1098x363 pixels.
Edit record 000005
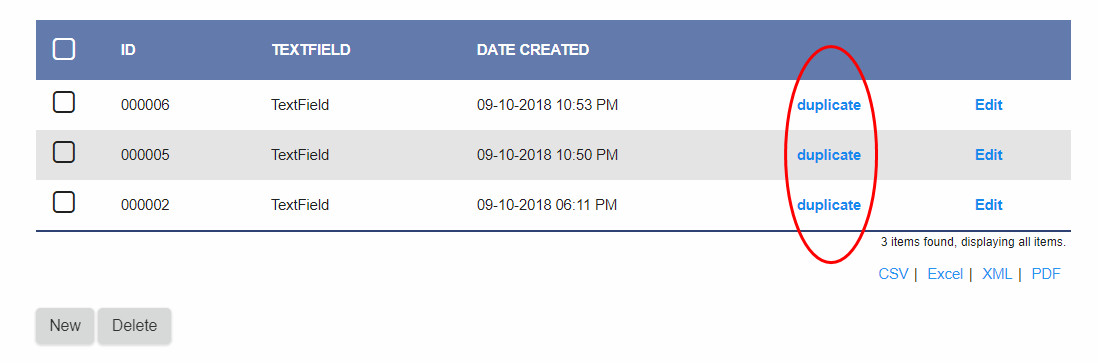pos(989,155)
